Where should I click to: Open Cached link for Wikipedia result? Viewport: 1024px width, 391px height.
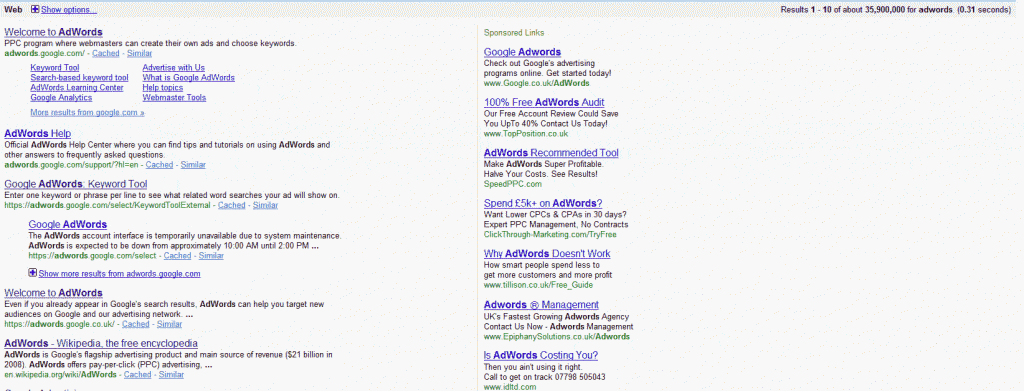(137, 375)
